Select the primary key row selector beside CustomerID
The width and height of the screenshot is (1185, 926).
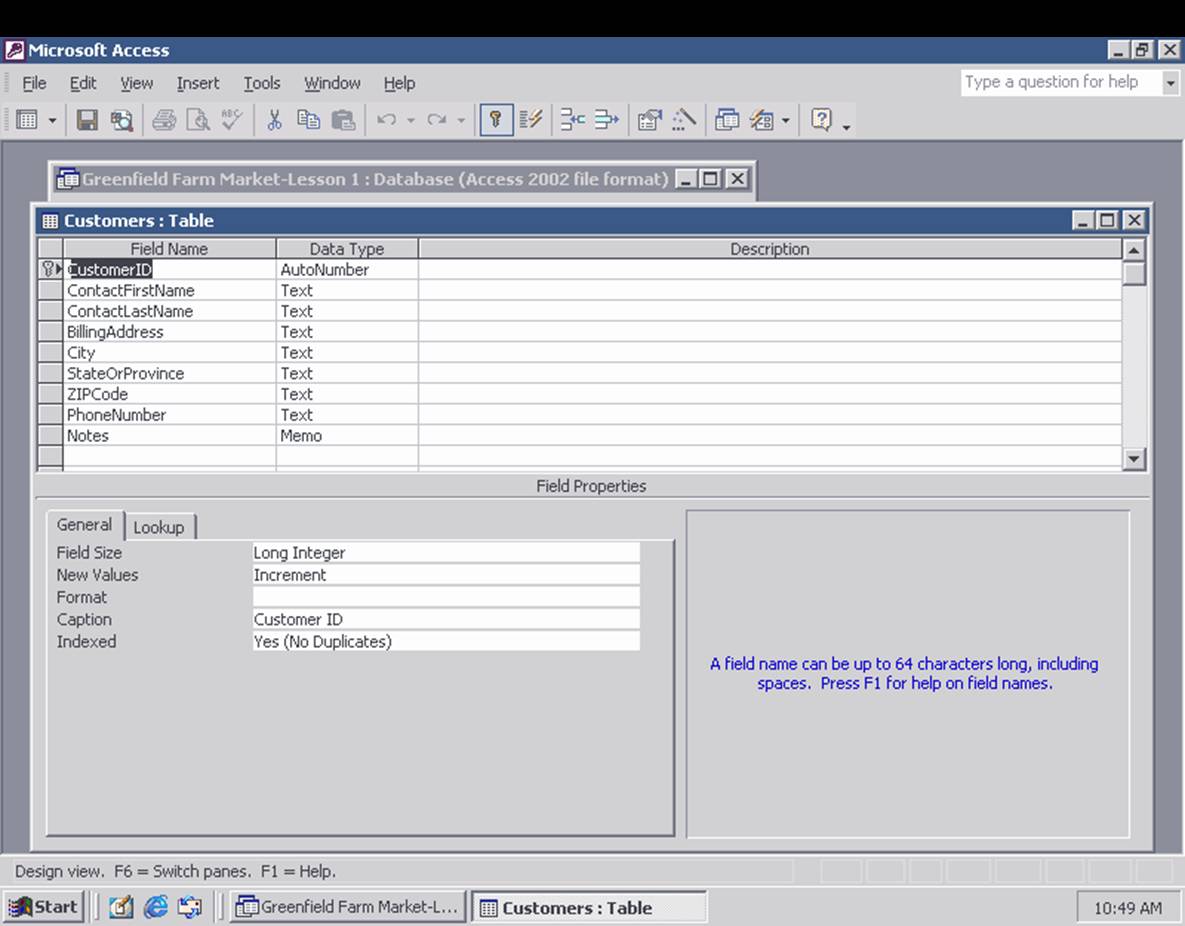click(x=49, y=269)
